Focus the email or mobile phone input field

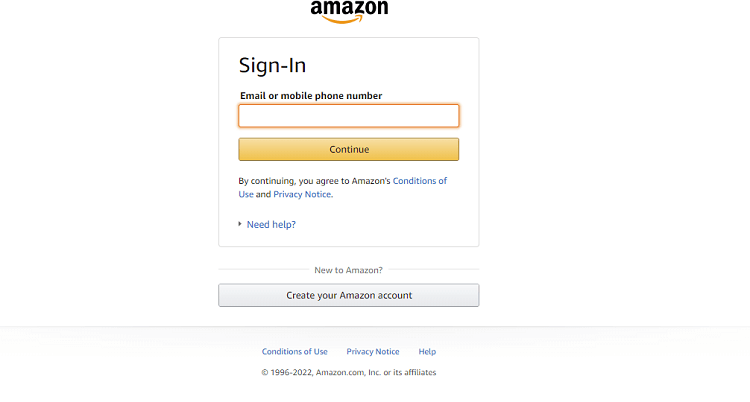[349, 116]
